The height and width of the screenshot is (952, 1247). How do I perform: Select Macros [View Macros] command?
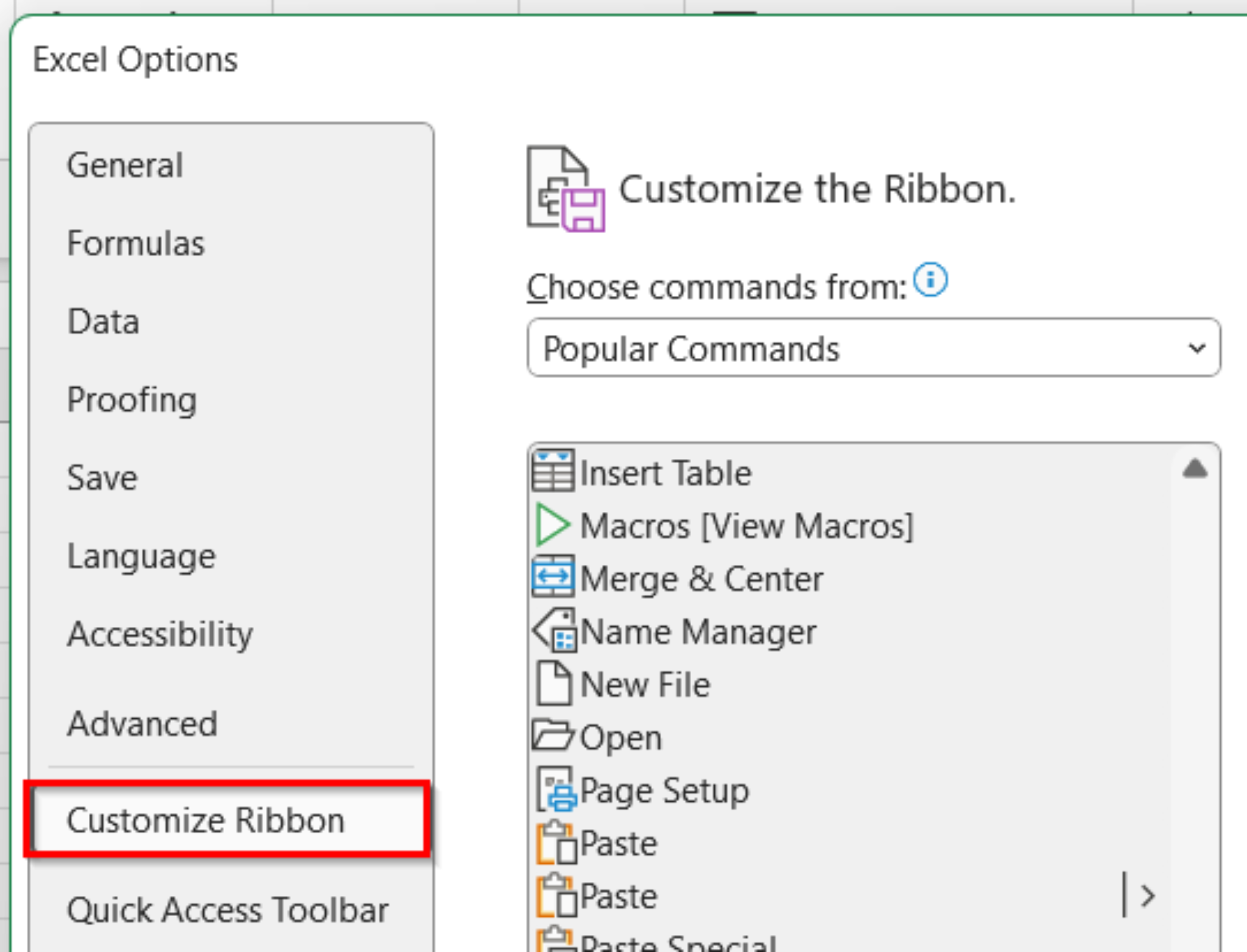748,525
